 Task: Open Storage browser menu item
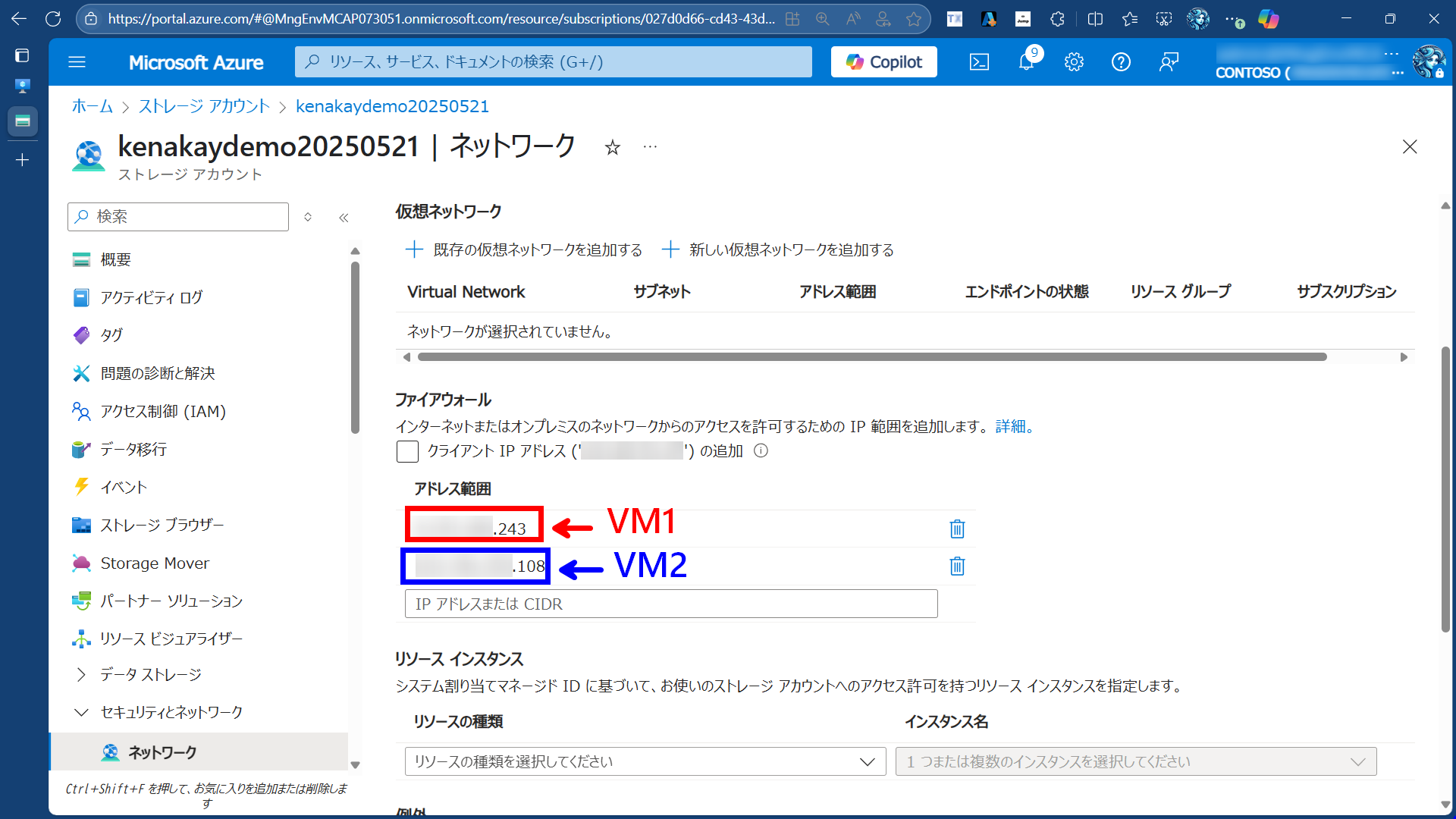[162, 525]
